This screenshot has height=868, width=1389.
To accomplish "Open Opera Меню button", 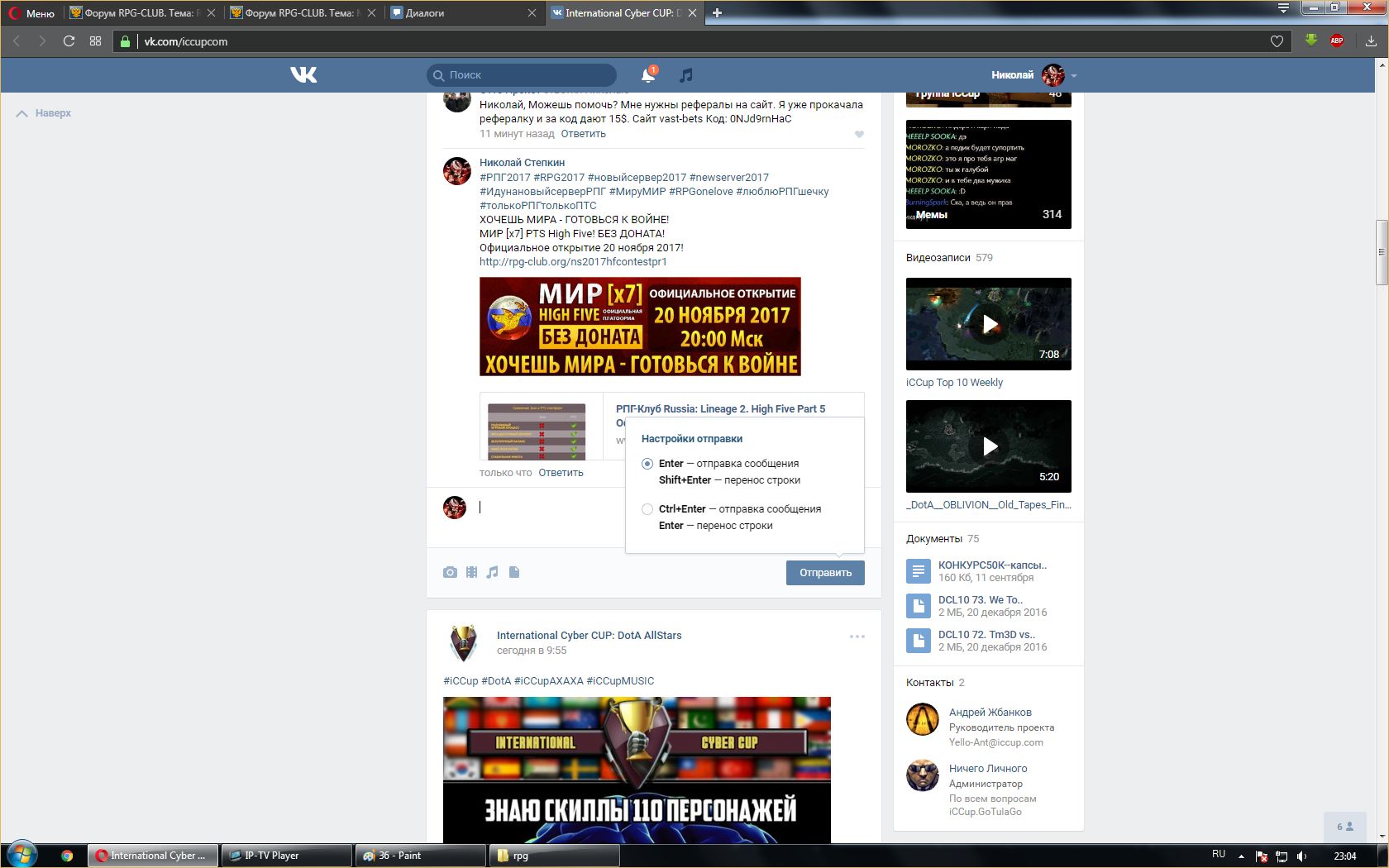I will coord(31,12).
